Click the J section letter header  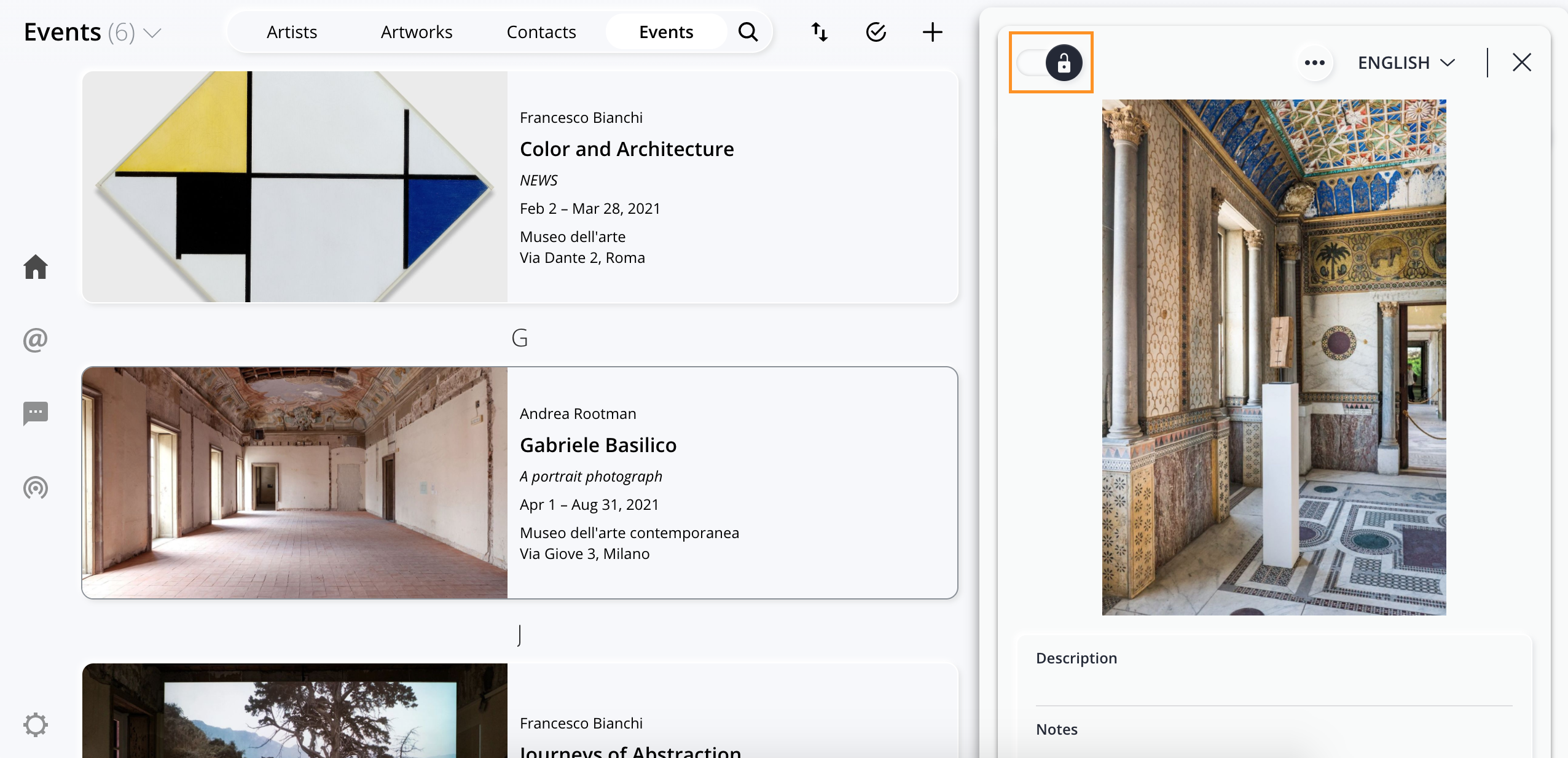pos(520,635)
